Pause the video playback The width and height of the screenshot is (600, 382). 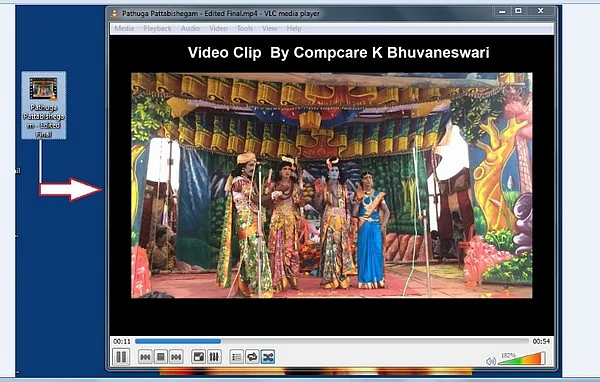(121, 357)
